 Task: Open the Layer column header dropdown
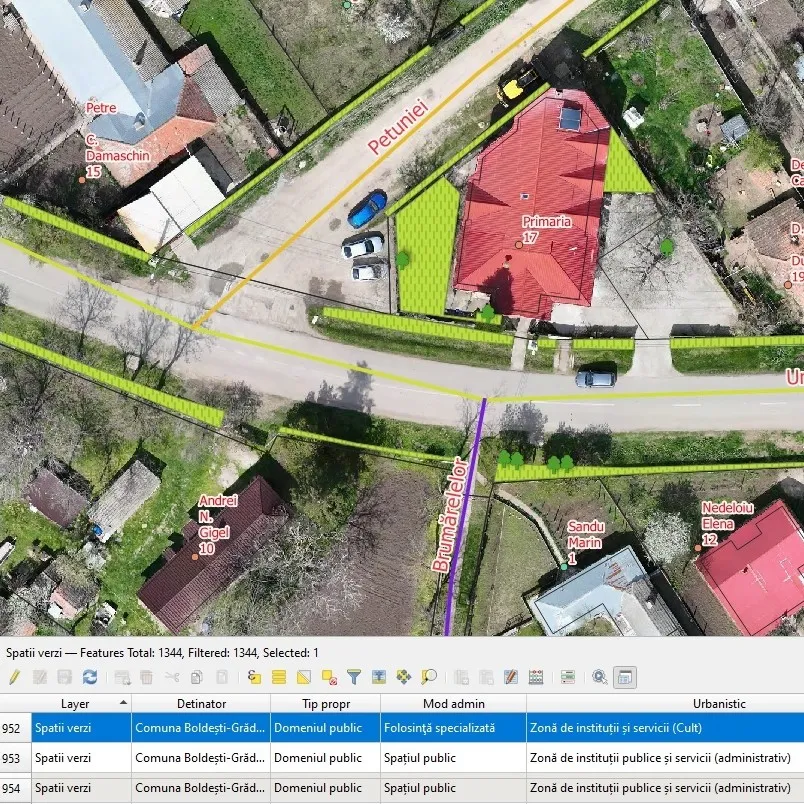122,703
